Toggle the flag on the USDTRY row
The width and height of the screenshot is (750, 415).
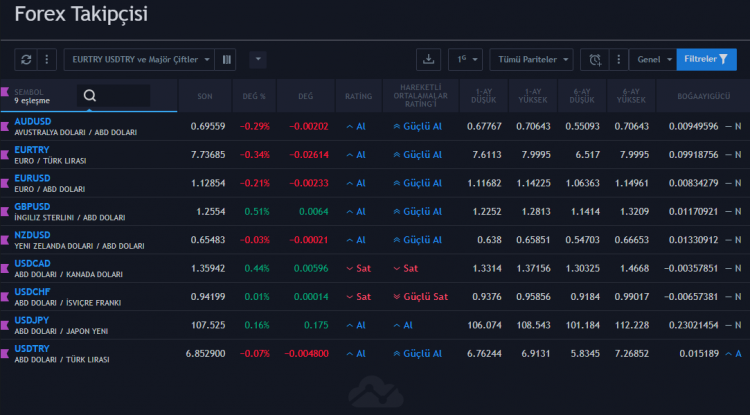pos(5,354)
